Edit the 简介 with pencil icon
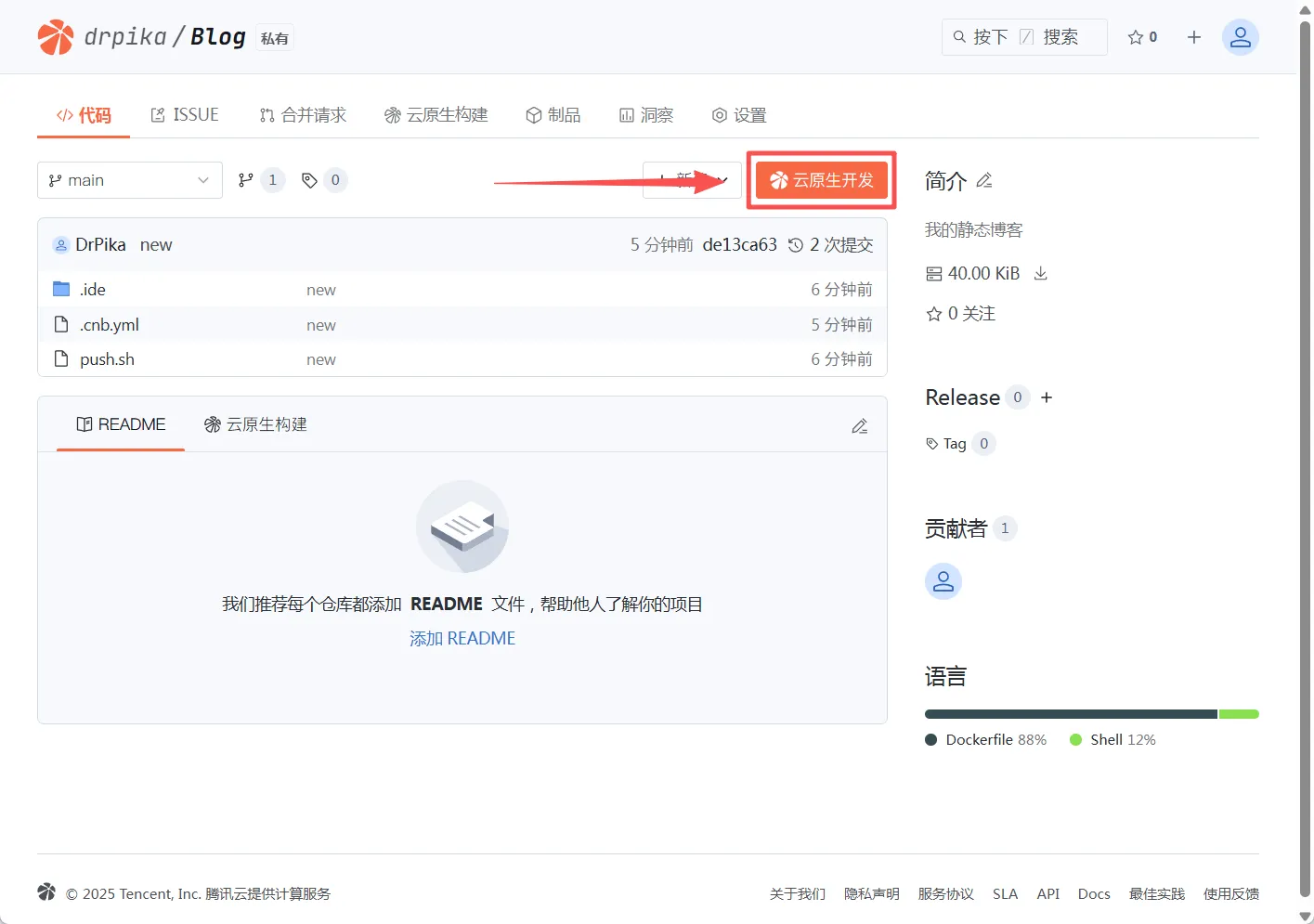The image size is (1314, 924). pyautogui.click(x=984, y=180)
